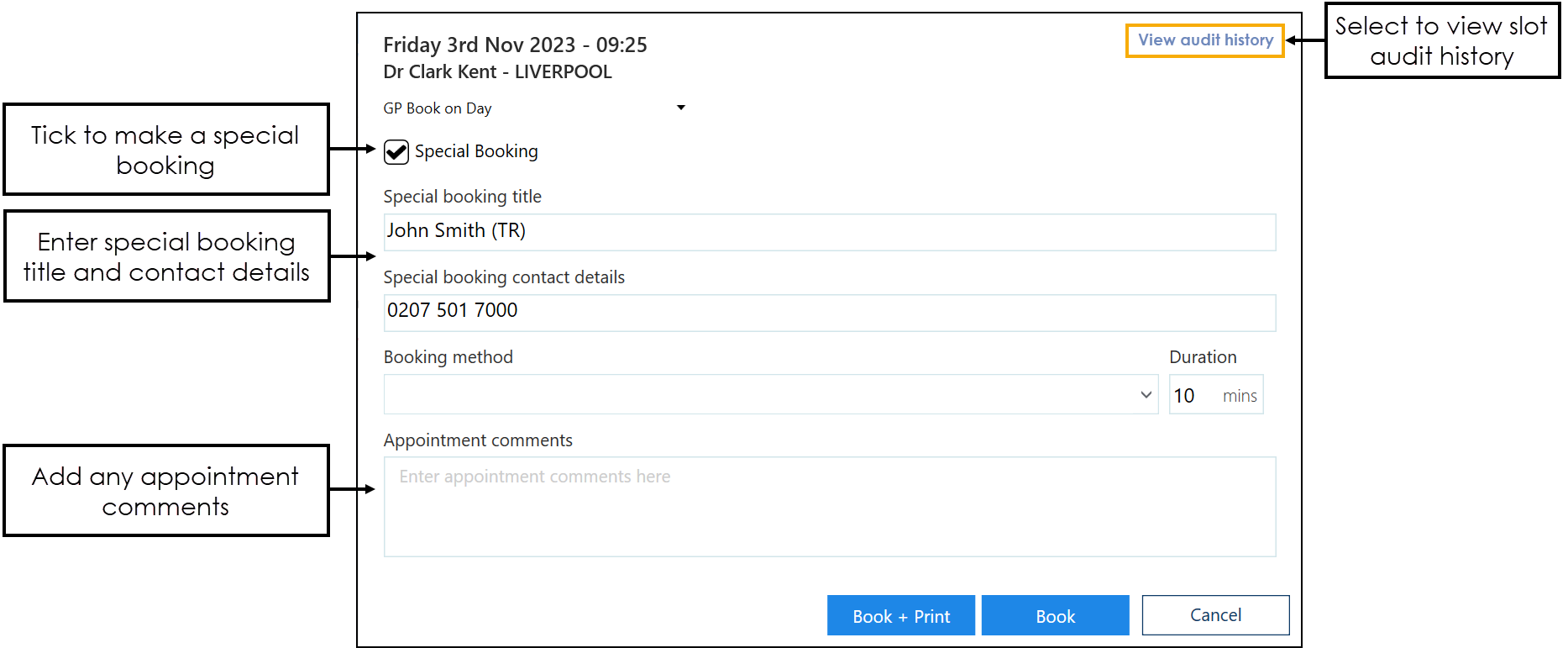1568x648 pixels.
Task: Cancel the booking dialog
Action: (x=1214, y=615)
